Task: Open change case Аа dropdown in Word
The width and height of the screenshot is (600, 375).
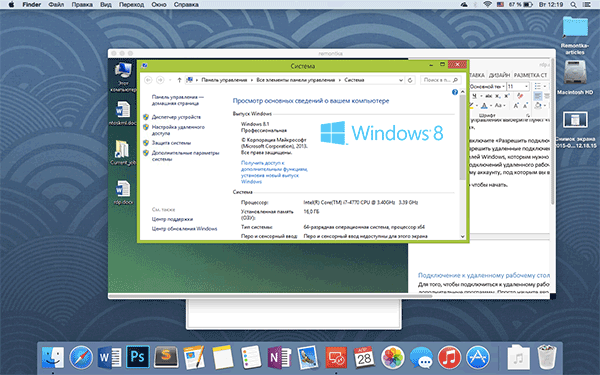Action: (x=500, y=106)
